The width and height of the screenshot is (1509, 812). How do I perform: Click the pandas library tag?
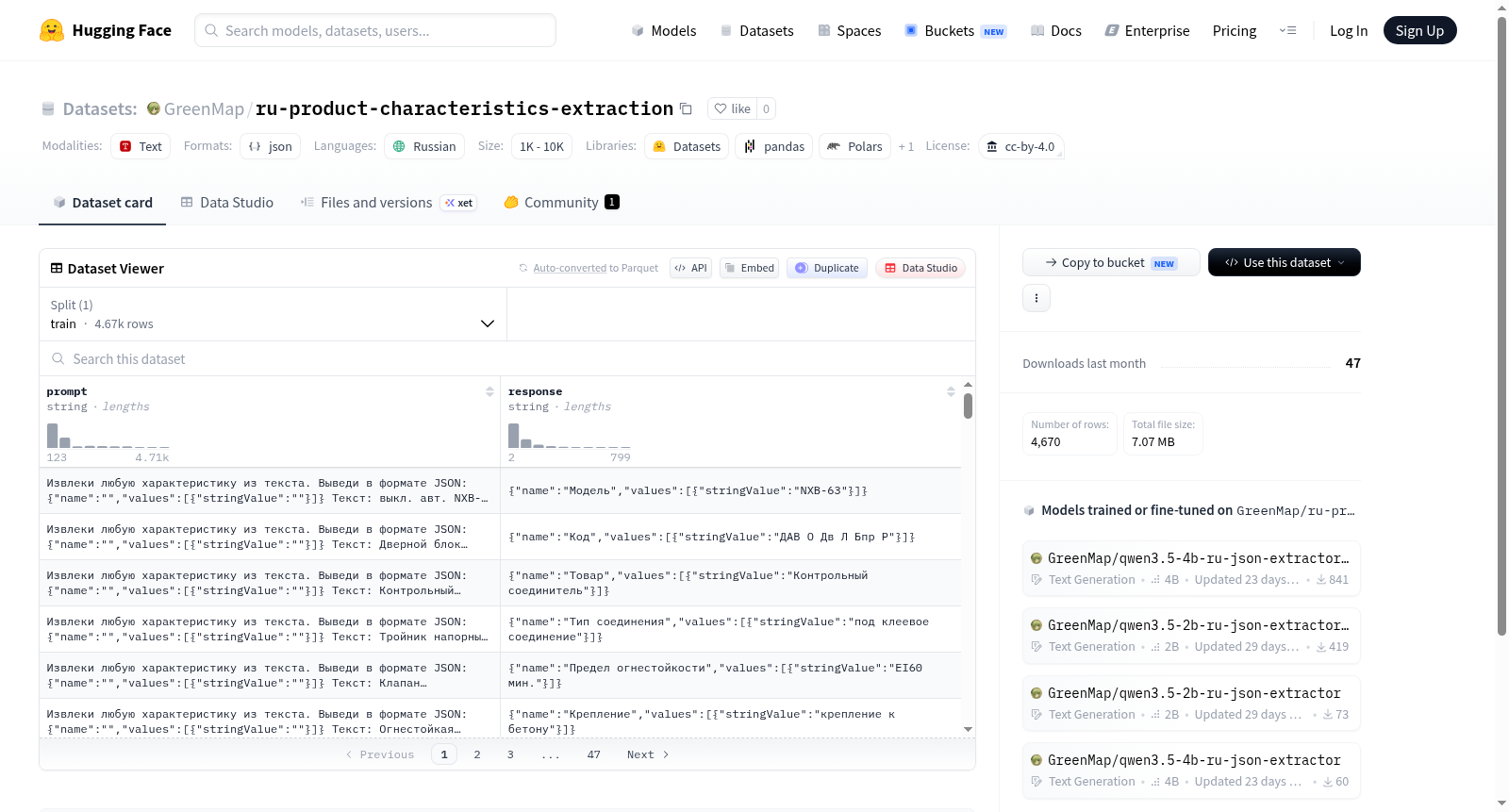click(773, 146)
